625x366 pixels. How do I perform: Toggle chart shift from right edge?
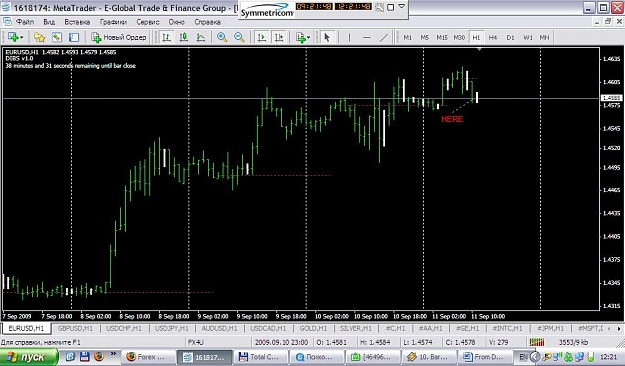278,37
